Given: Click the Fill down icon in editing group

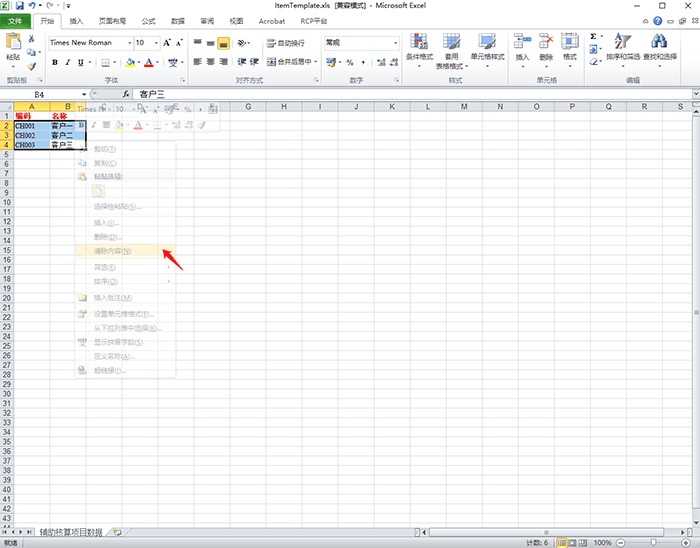Looking at the screenshot, I should [x=593, y=49].
